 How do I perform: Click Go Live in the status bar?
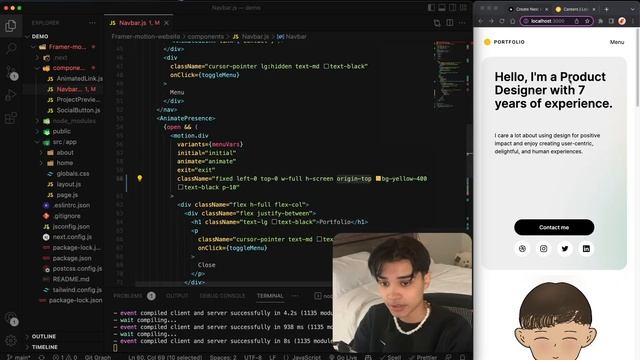click(x=343, y=357)
